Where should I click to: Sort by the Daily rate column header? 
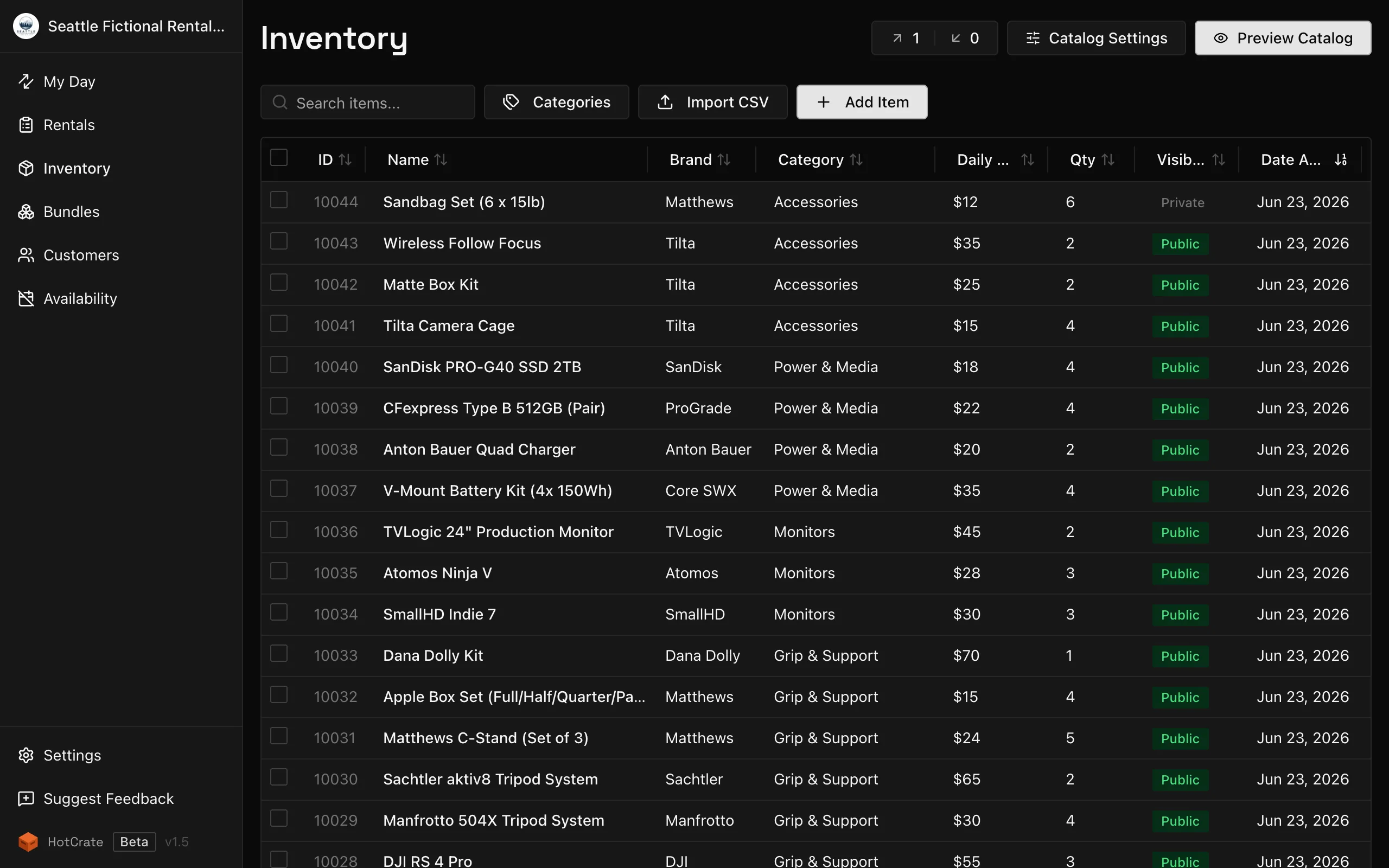click(x=995, y=159)
